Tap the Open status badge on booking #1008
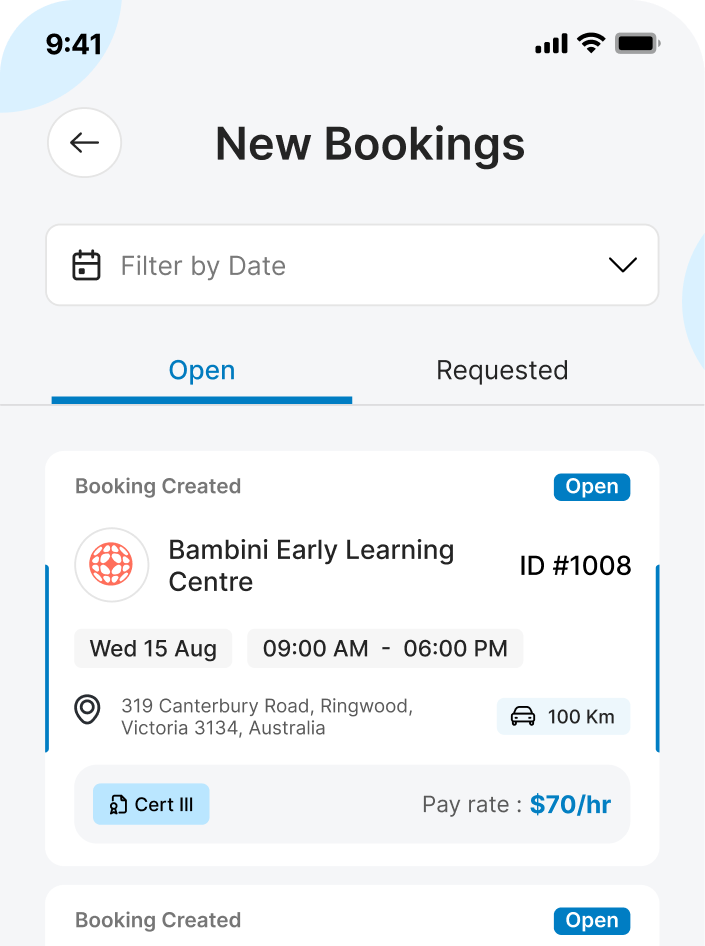705x946 pixels. (x=592, y=487)
